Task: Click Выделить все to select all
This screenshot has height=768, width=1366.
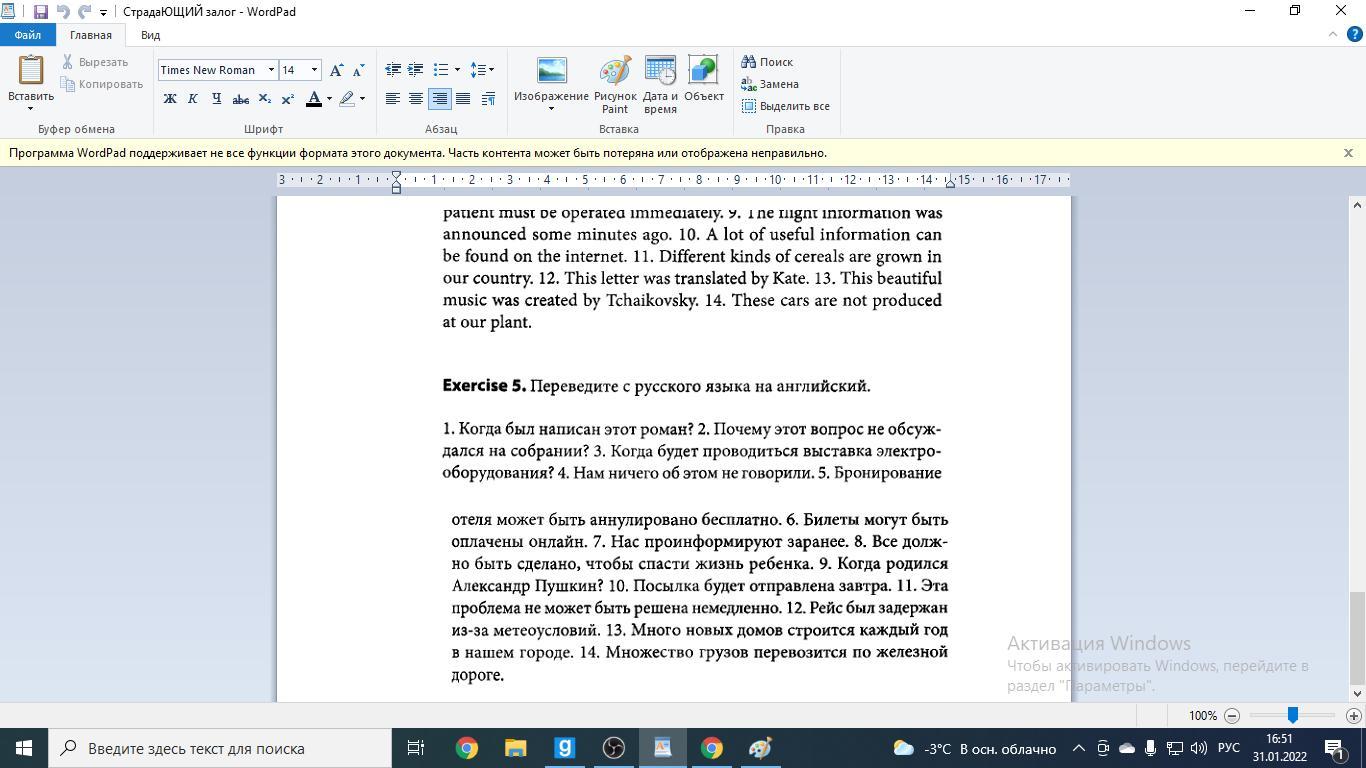Action: [x=786, y=106]
